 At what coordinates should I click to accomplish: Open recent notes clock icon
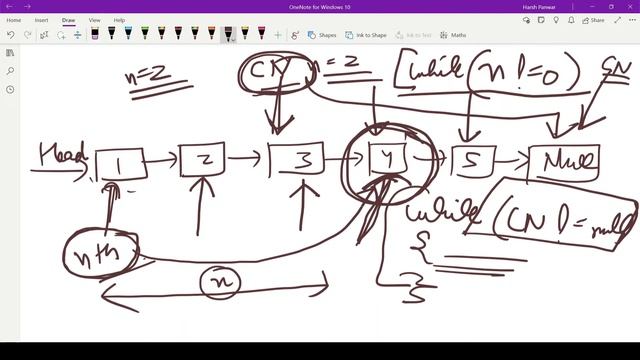[x=10, y=89]
